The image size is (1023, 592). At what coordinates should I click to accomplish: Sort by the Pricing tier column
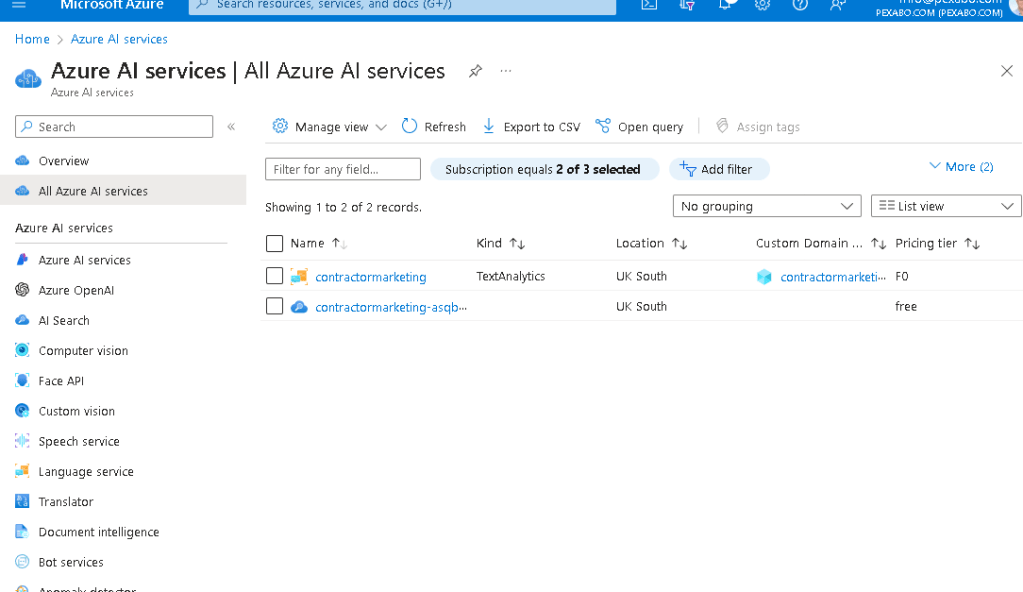[x=937, y=243]
